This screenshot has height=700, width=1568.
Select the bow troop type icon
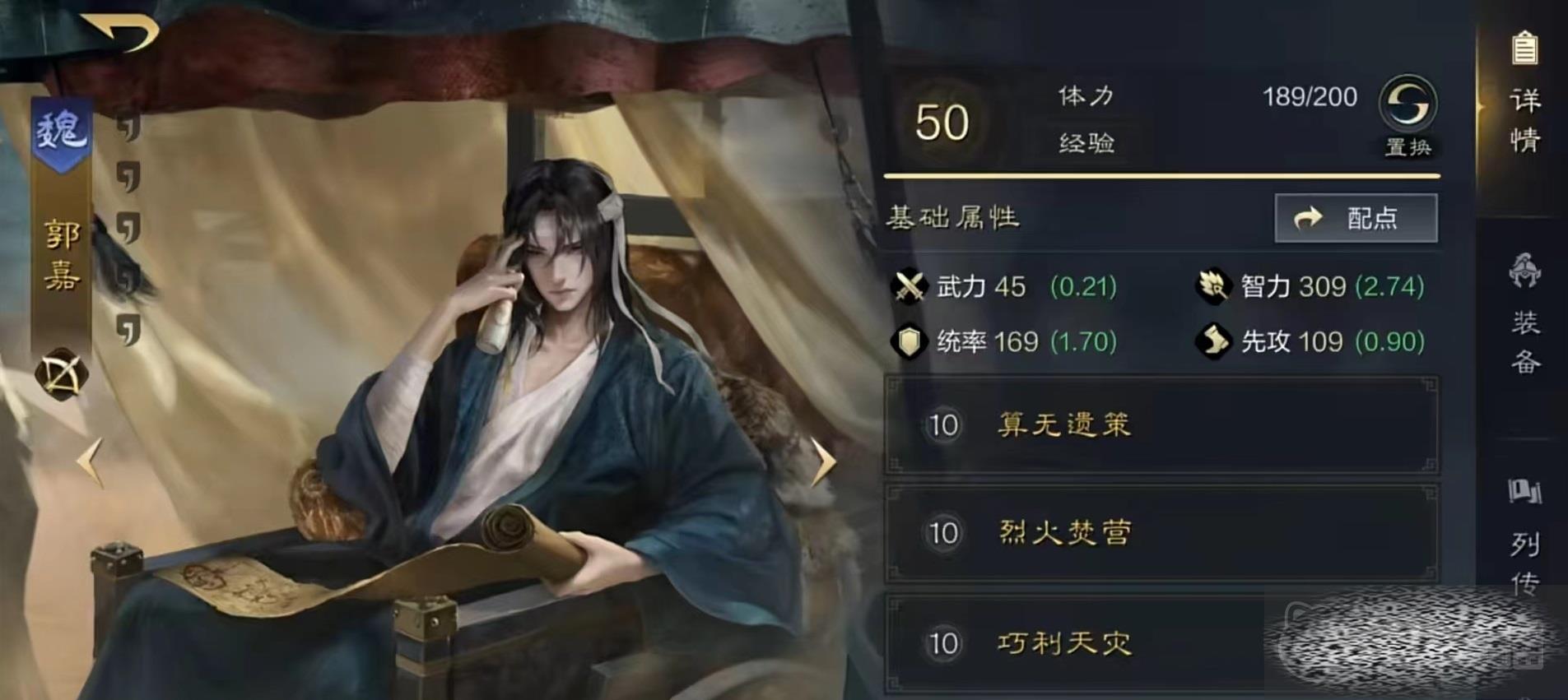pos(62,375)
